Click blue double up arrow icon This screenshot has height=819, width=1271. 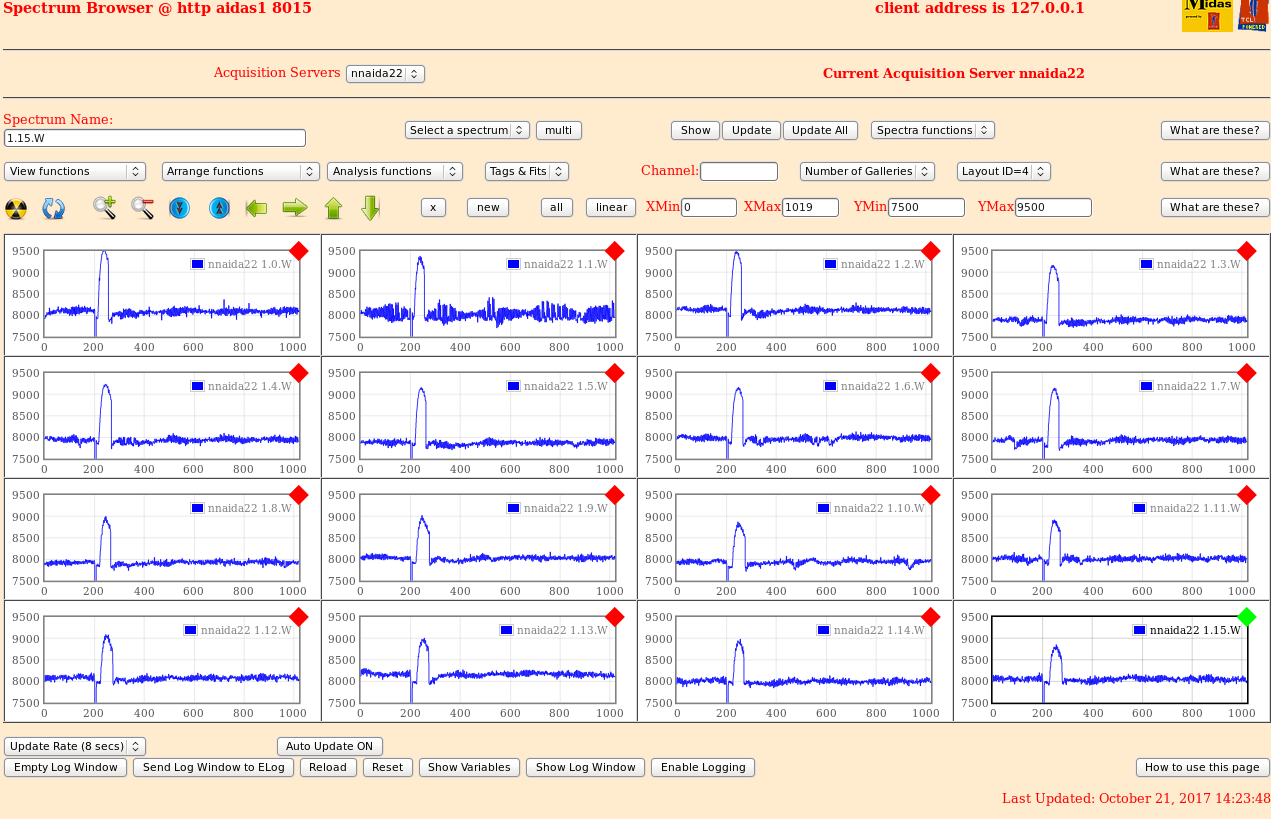[x=220, y=208]
